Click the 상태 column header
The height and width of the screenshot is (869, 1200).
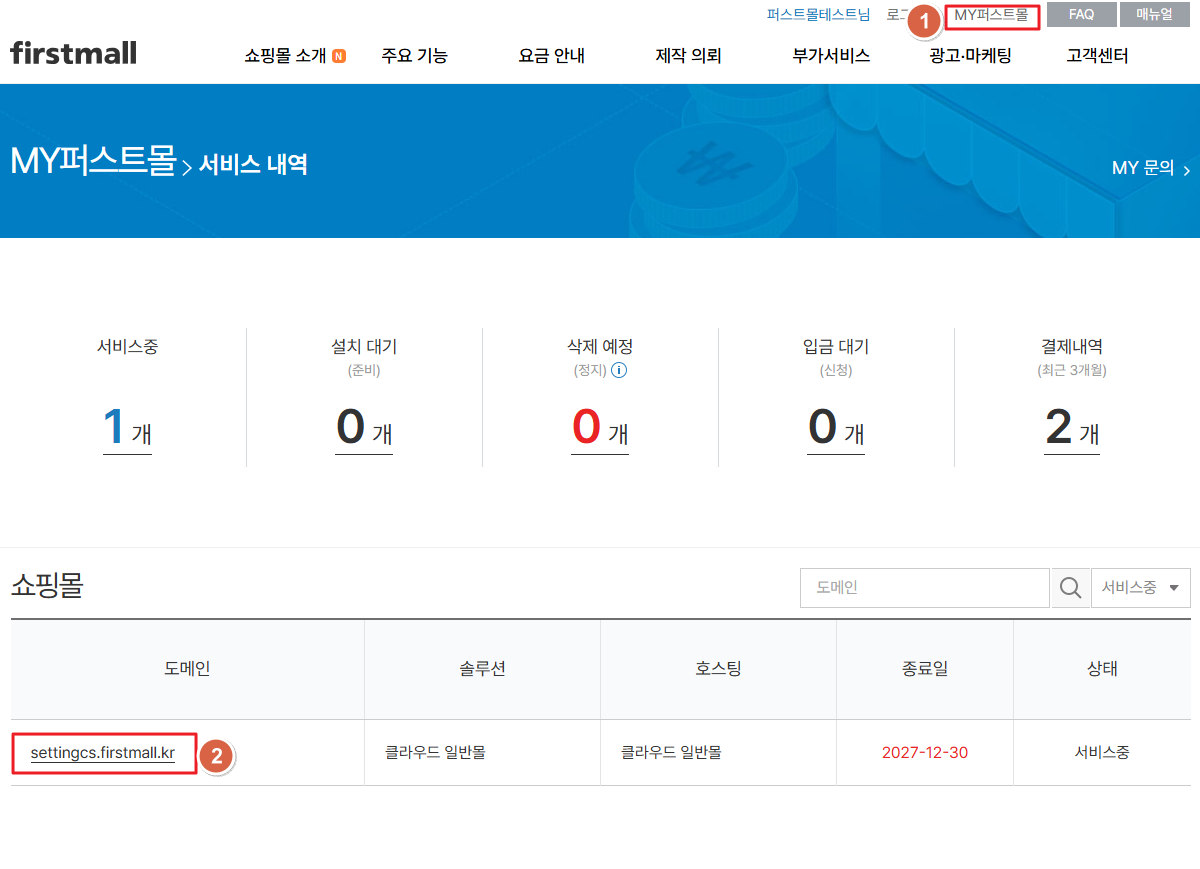[1102, 669]
